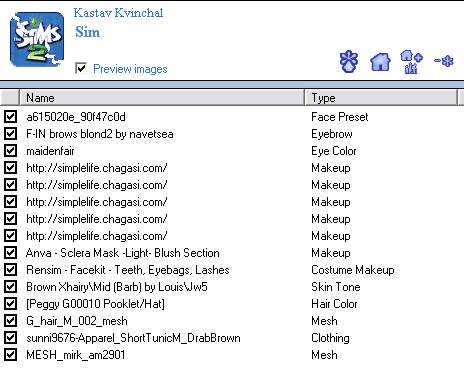Click the Skin Tone type cell

(336, 287)
